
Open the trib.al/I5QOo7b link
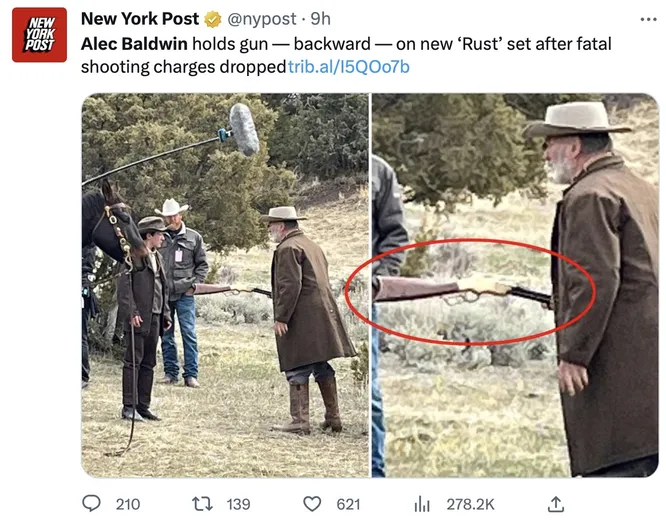tap(349, 67)
